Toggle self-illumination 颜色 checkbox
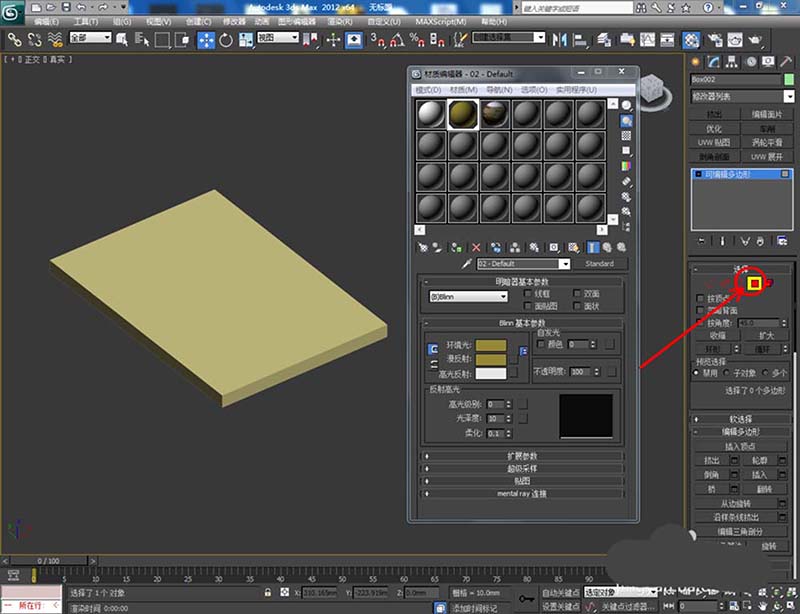Viewport: 800px width, 614px height. click(x=540, y=344)
